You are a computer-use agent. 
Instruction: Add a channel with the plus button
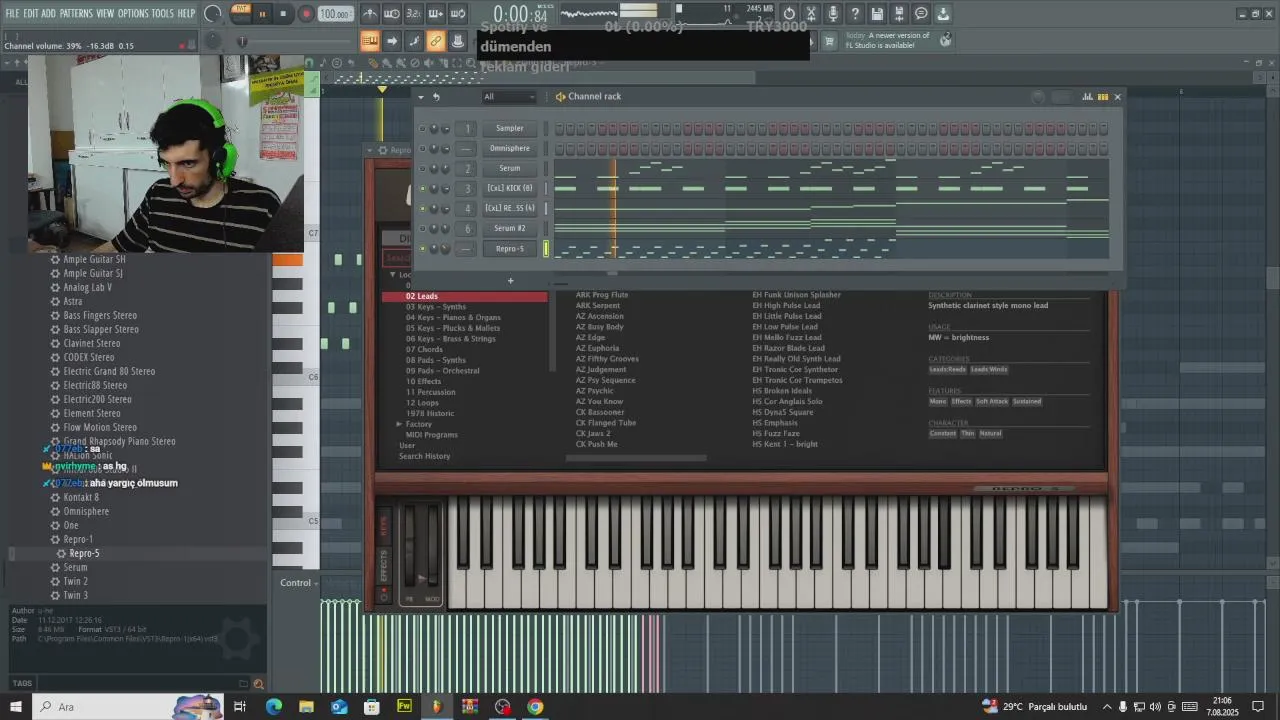[x=510, y=281]
